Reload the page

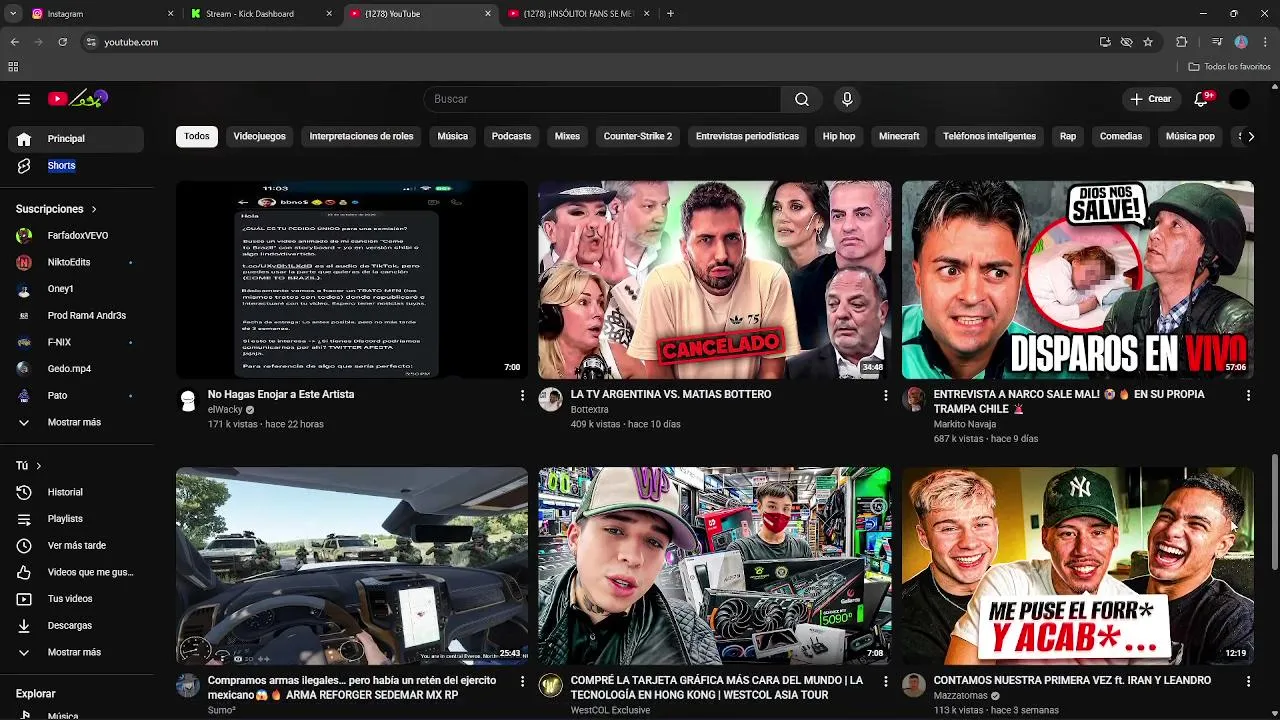(62, 42)
